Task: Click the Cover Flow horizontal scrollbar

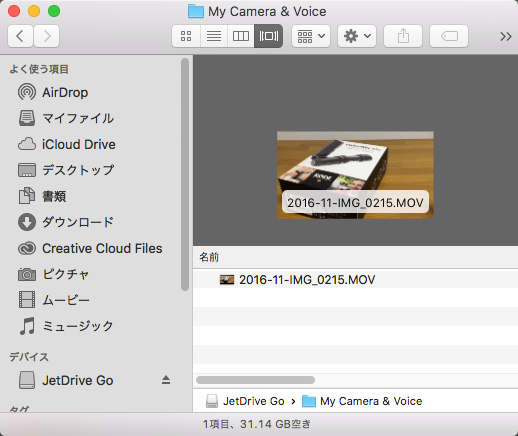Action: [x=255, y=380]
